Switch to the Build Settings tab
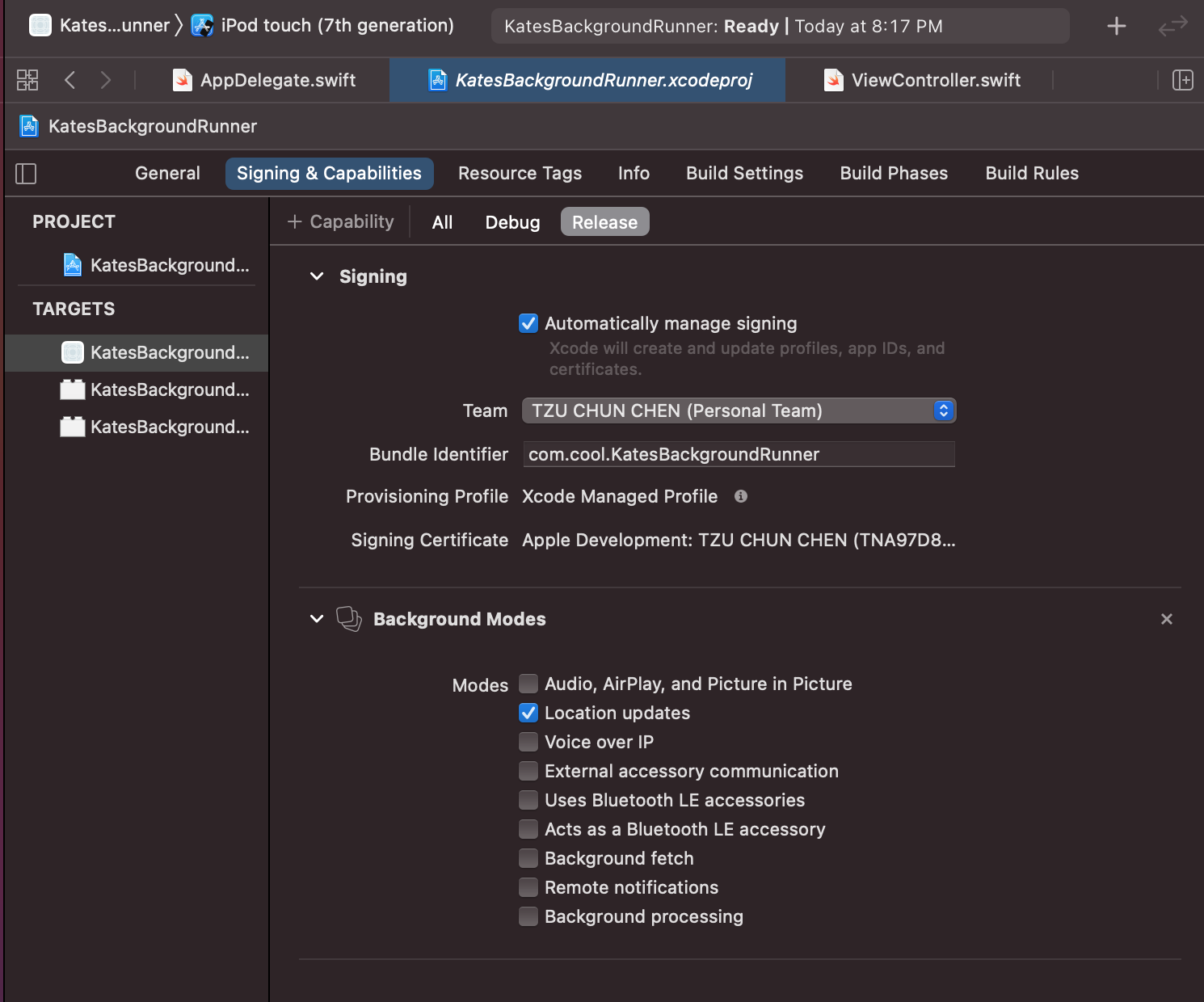1204x1002 pixels. tap(744, 174)
